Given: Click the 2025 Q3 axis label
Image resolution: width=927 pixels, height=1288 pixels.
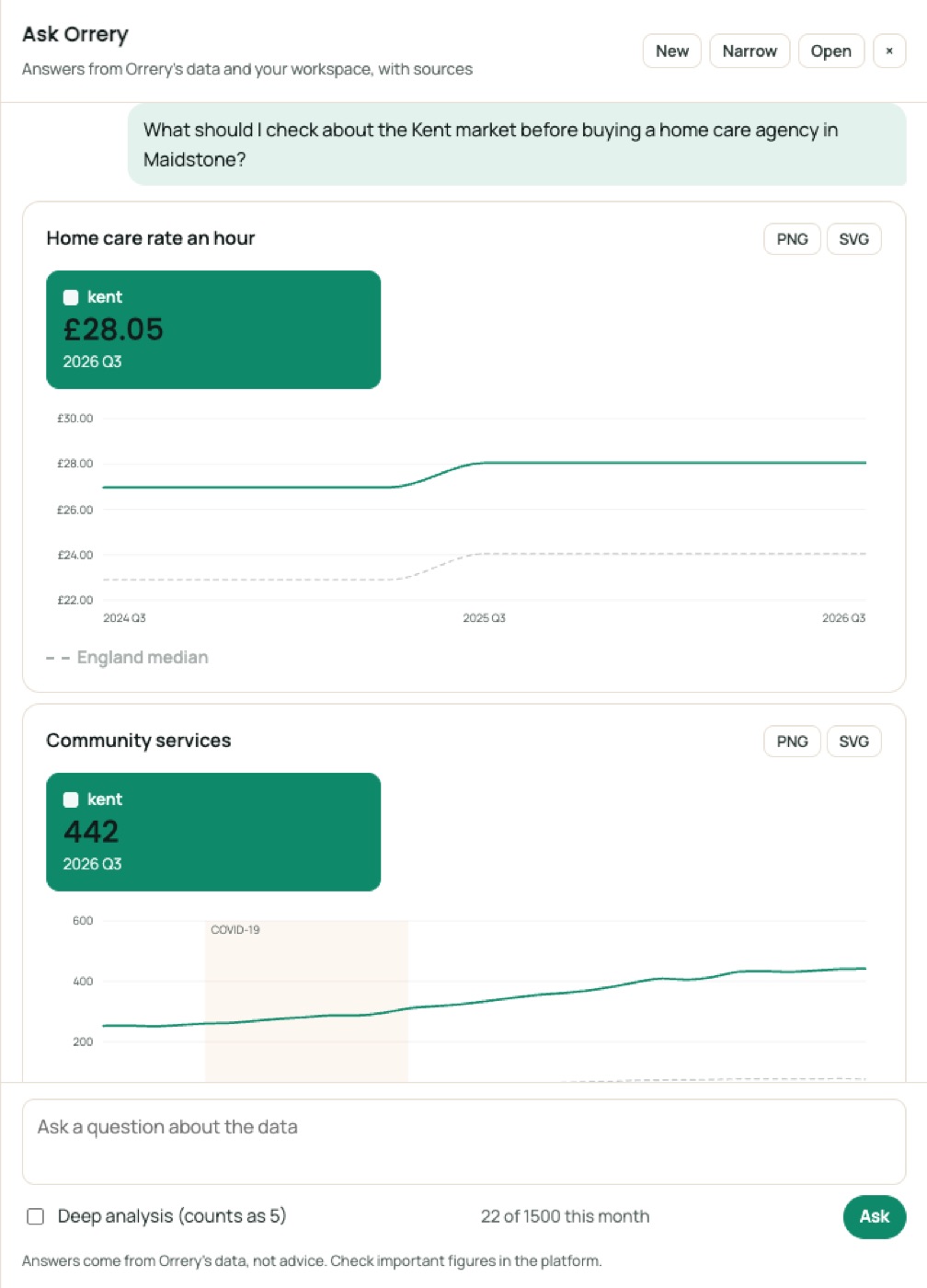Looking at the screenshot, I should 484,618.
